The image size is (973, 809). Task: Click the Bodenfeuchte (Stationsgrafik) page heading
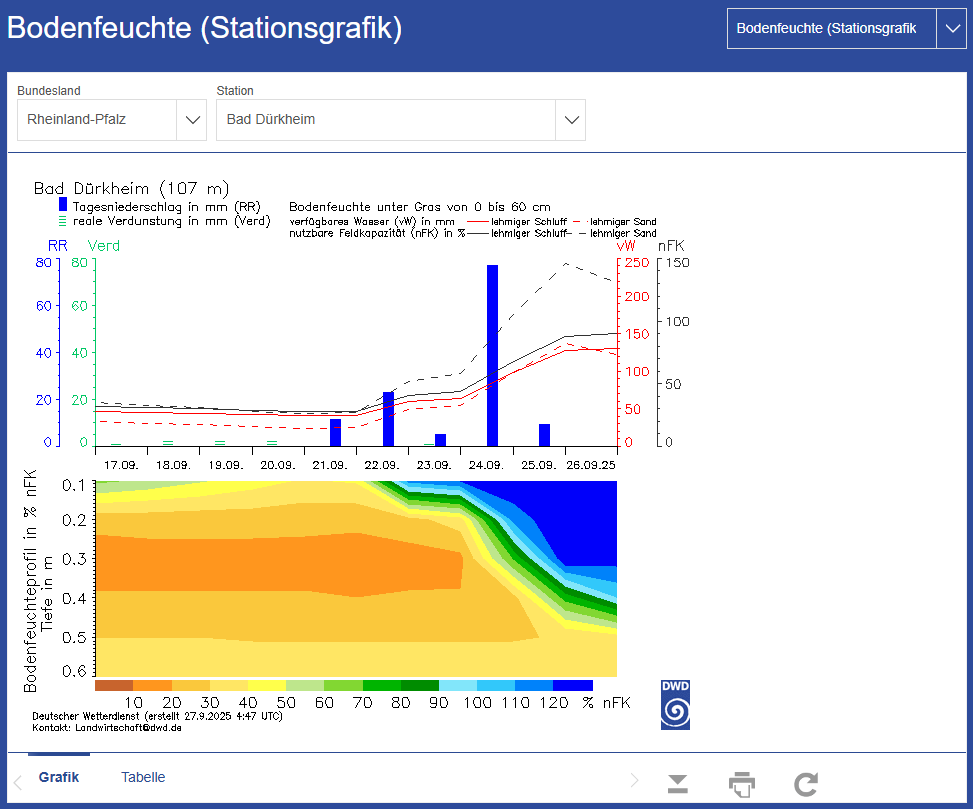pos(205,28)
